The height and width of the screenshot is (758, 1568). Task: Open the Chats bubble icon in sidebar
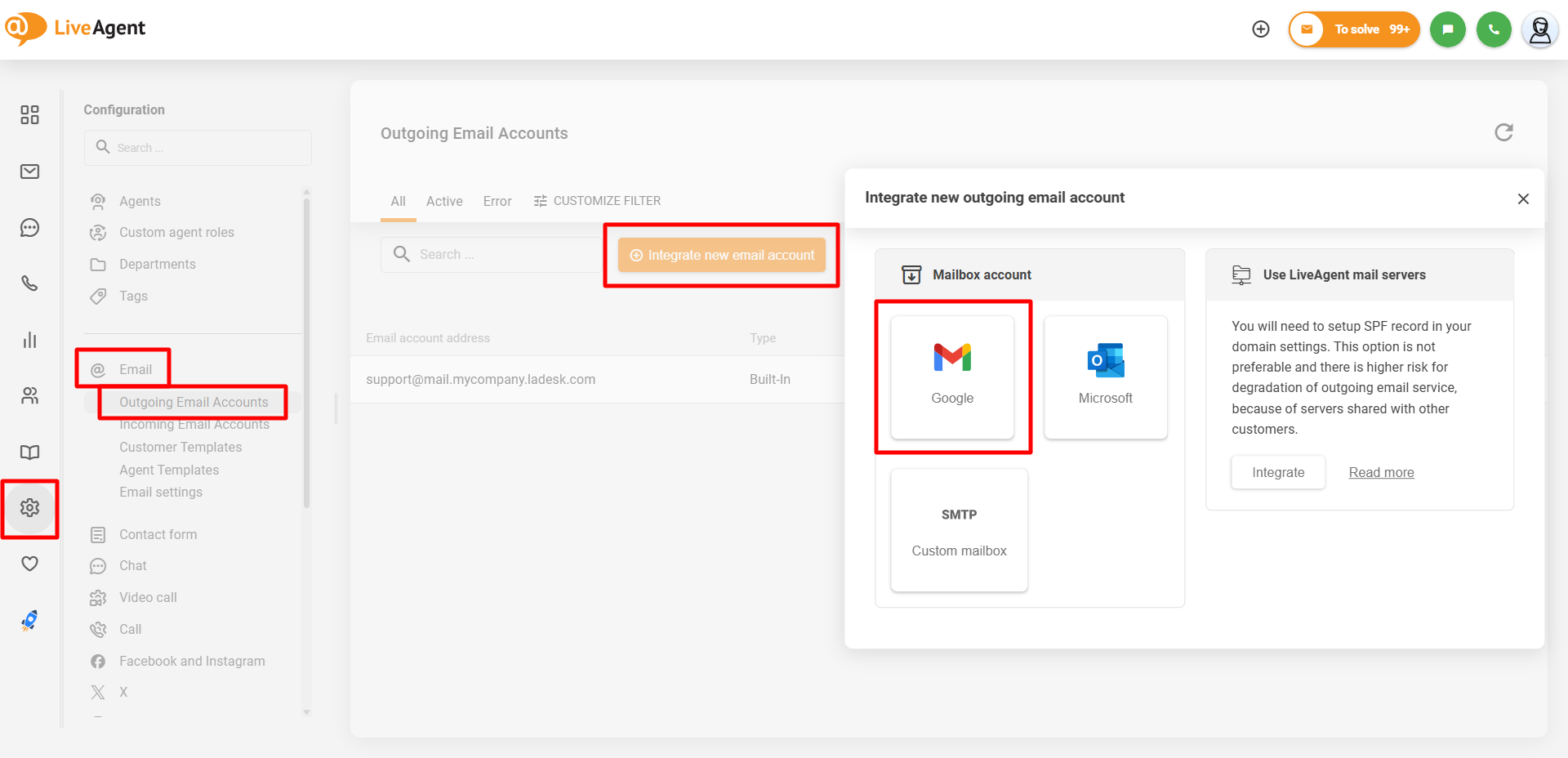click(29, 228)
